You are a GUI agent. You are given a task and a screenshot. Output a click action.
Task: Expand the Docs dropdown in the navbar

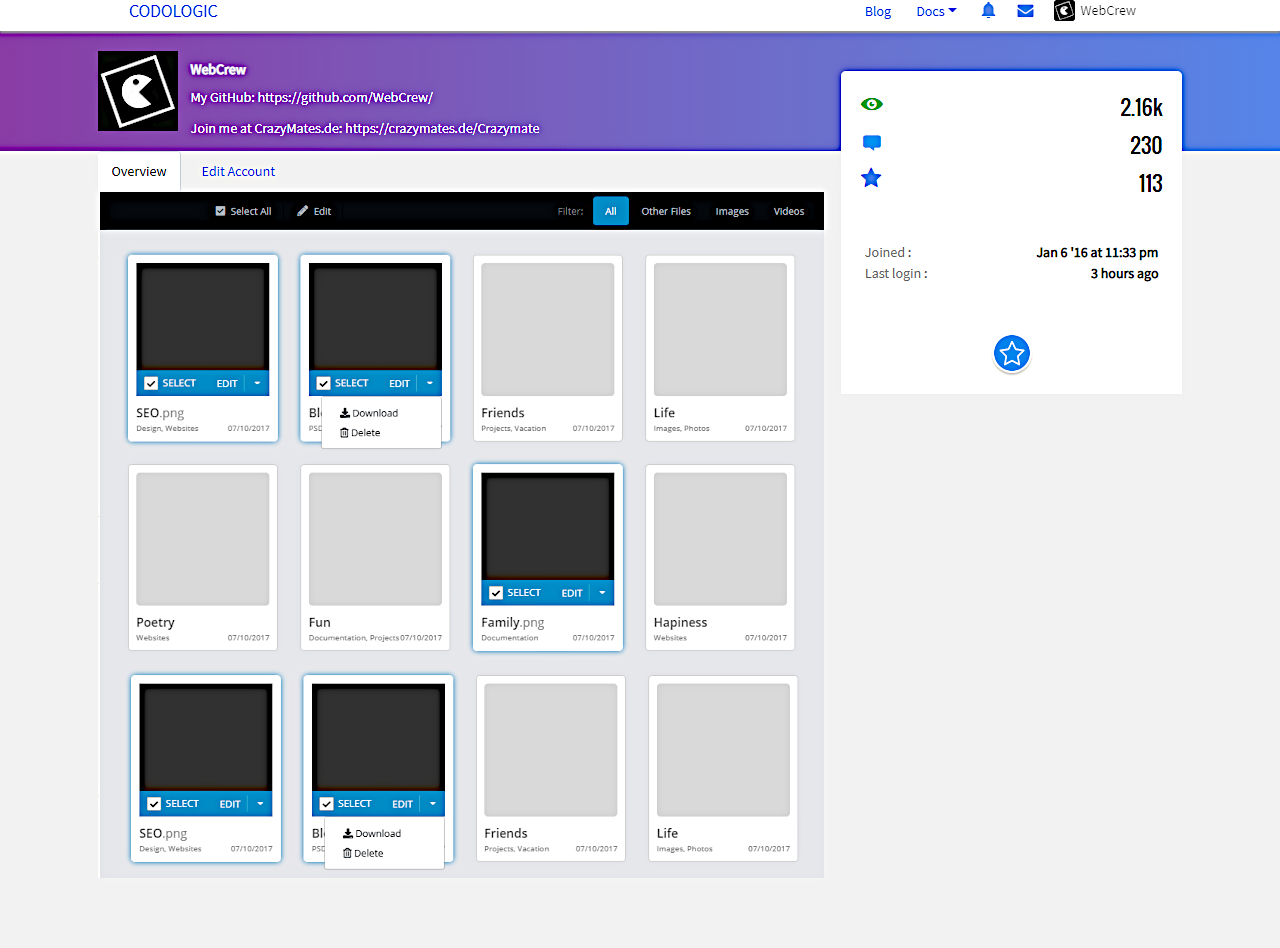pos(936,11)
